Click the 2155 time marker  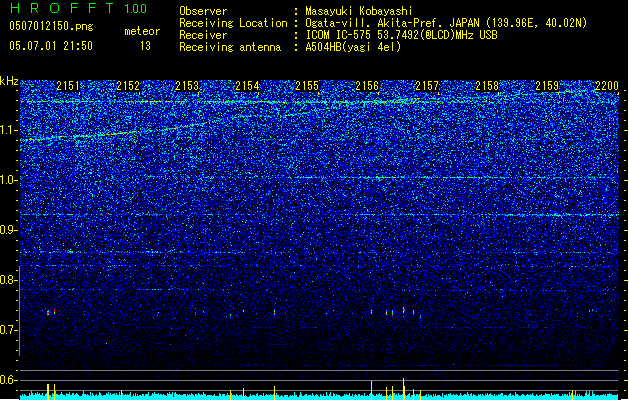[307, 85]
